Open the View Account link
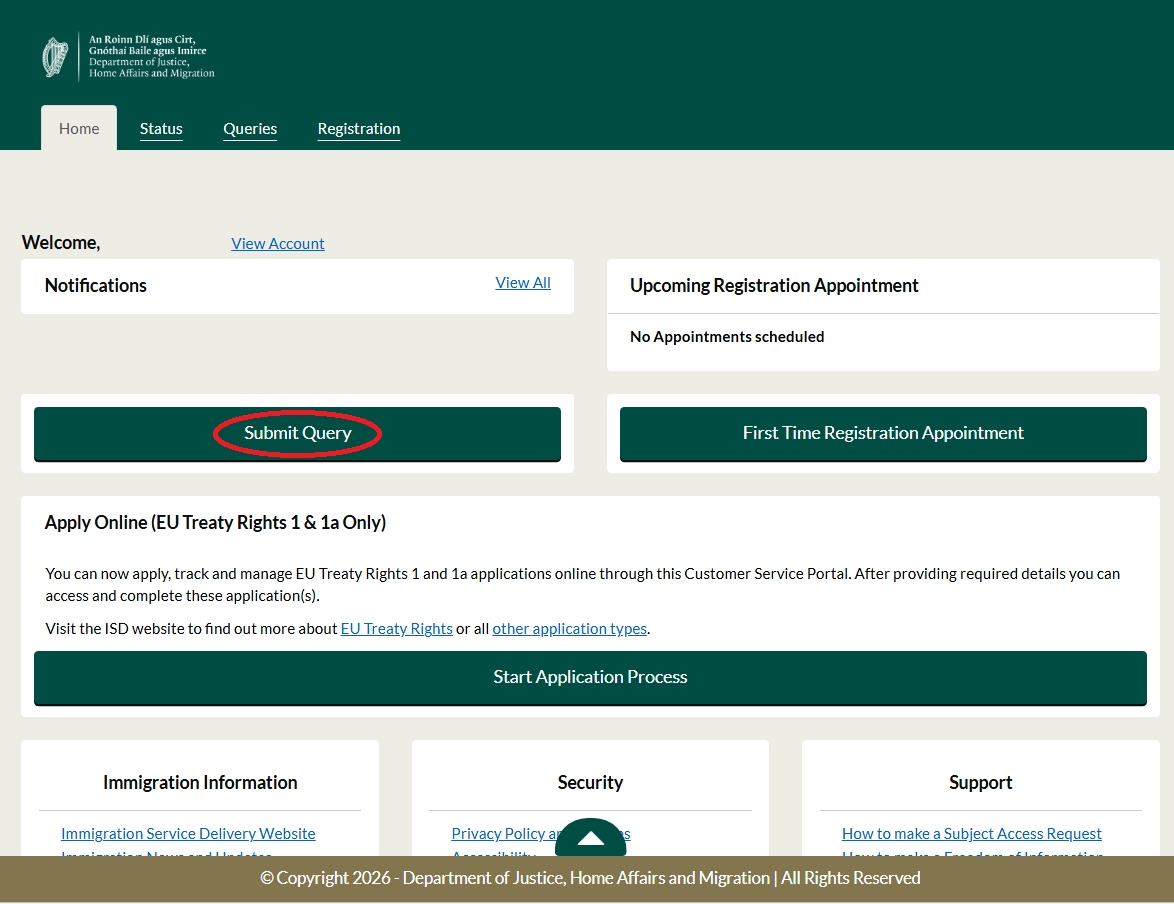 (x=278, y=243)
